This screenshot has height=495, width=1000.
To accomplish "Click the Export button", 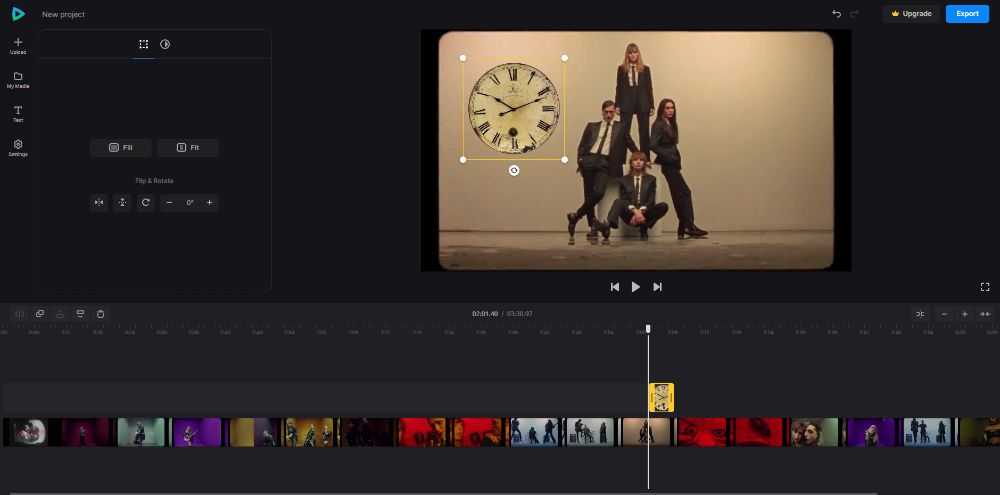I will 967,14.
